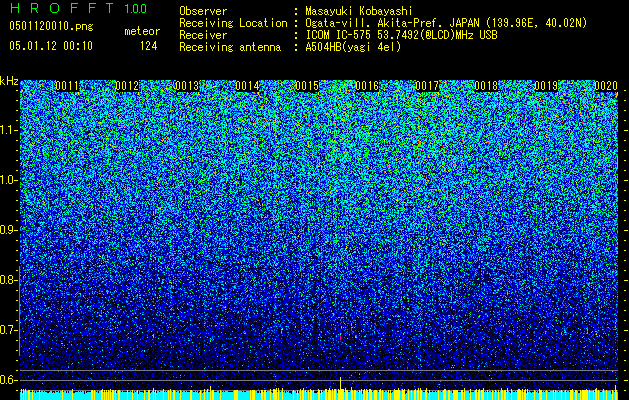Click the 0012 time marker
629x400 pixels.
127,86
